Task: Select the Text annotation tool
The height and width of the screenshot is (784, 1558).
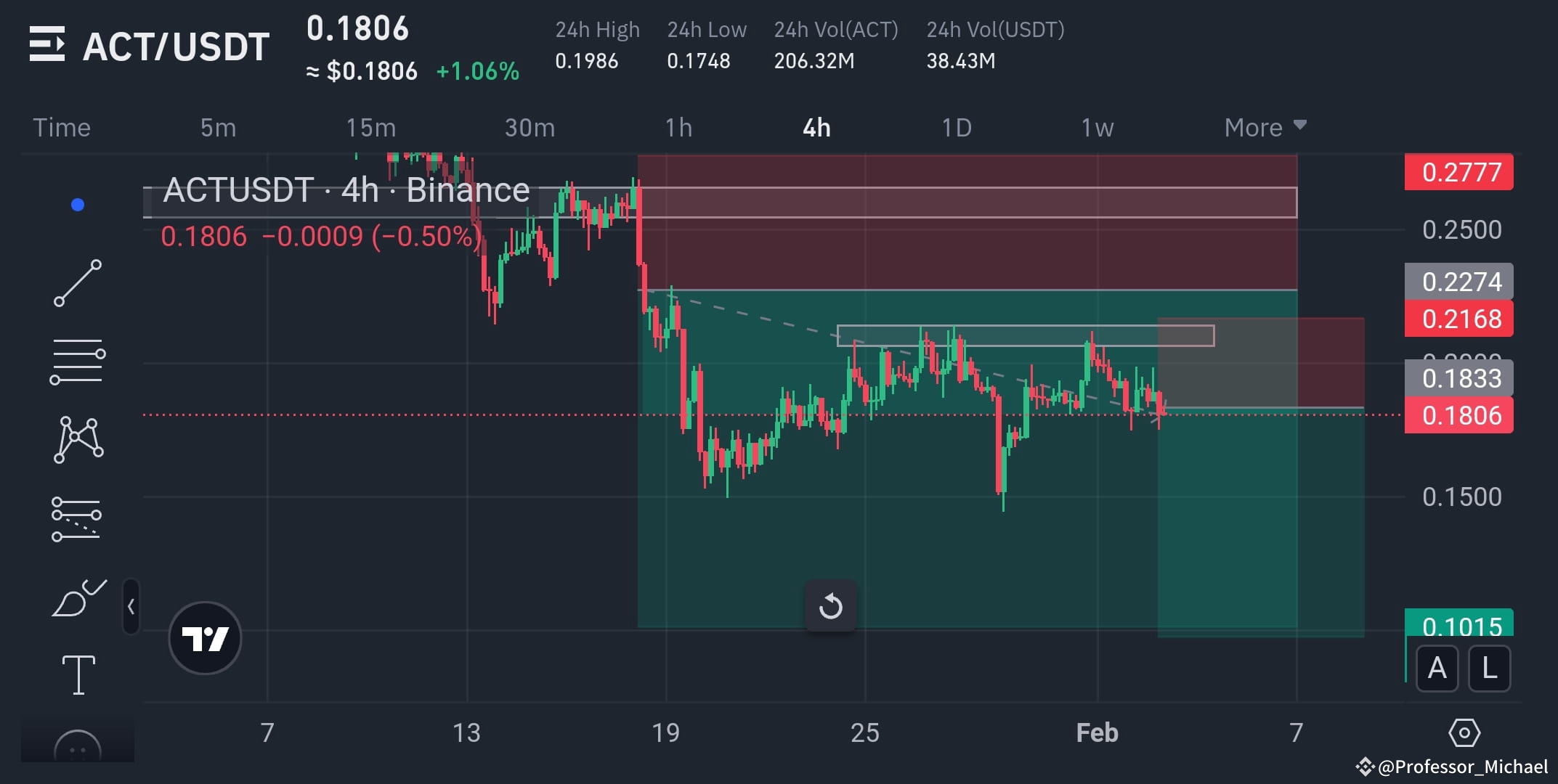Action: click(x=78, y=675)
